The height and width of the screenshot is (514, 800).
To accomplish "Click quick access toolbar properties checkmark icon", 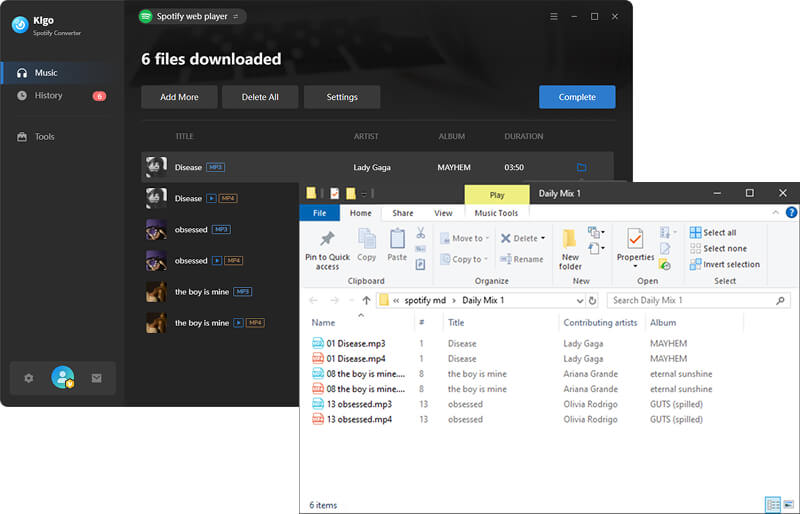I will pyautogui.click(x=335, y=193).
